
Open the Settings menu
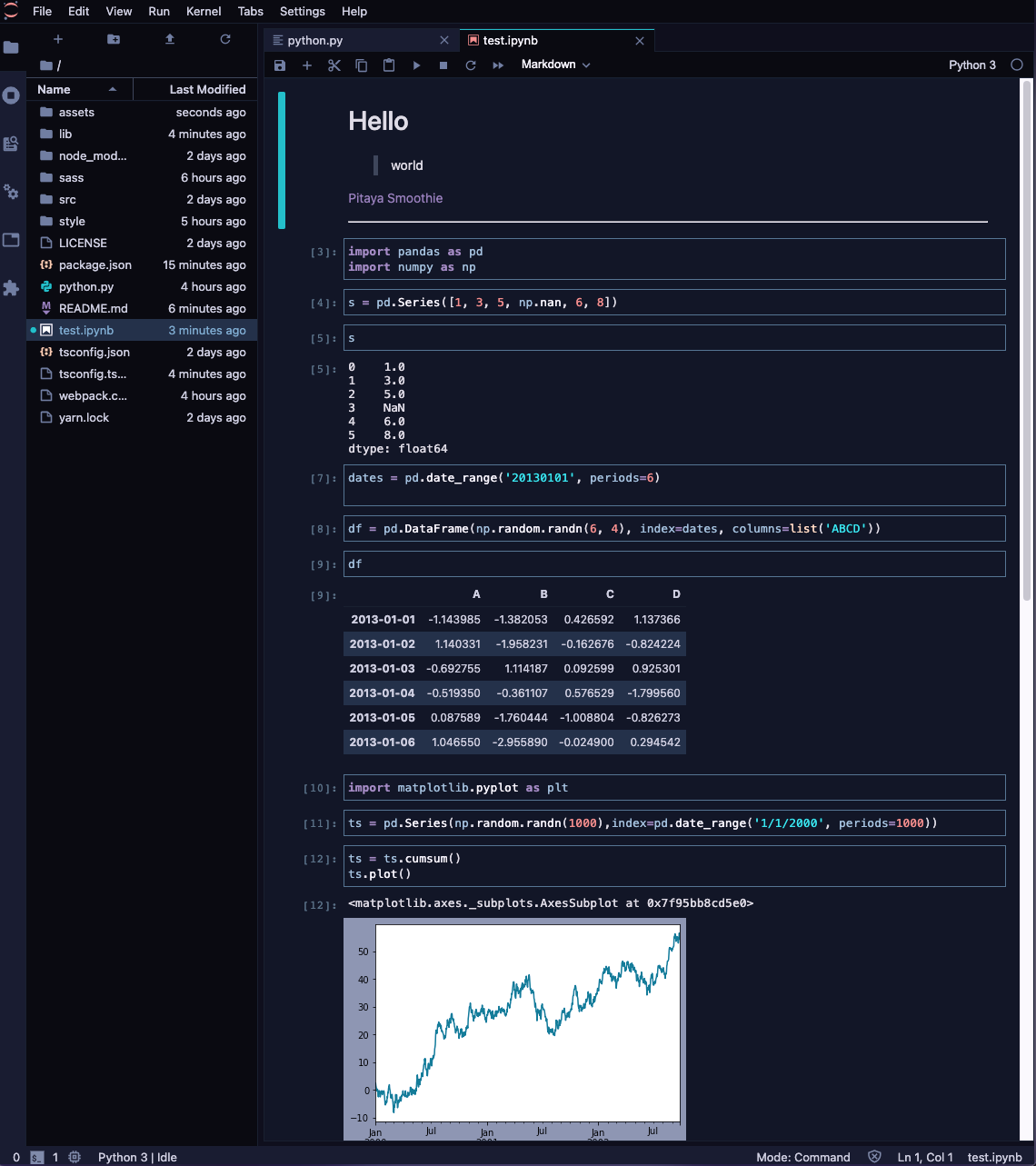pyautogui.click(x=303, y=11)
